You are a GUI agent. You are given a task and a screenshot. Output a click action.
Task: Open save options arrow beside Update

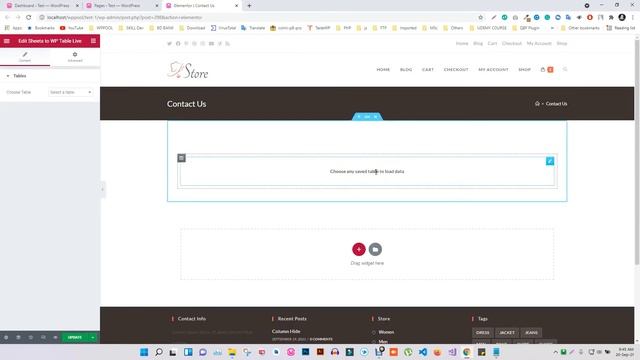tap(93, 338)
